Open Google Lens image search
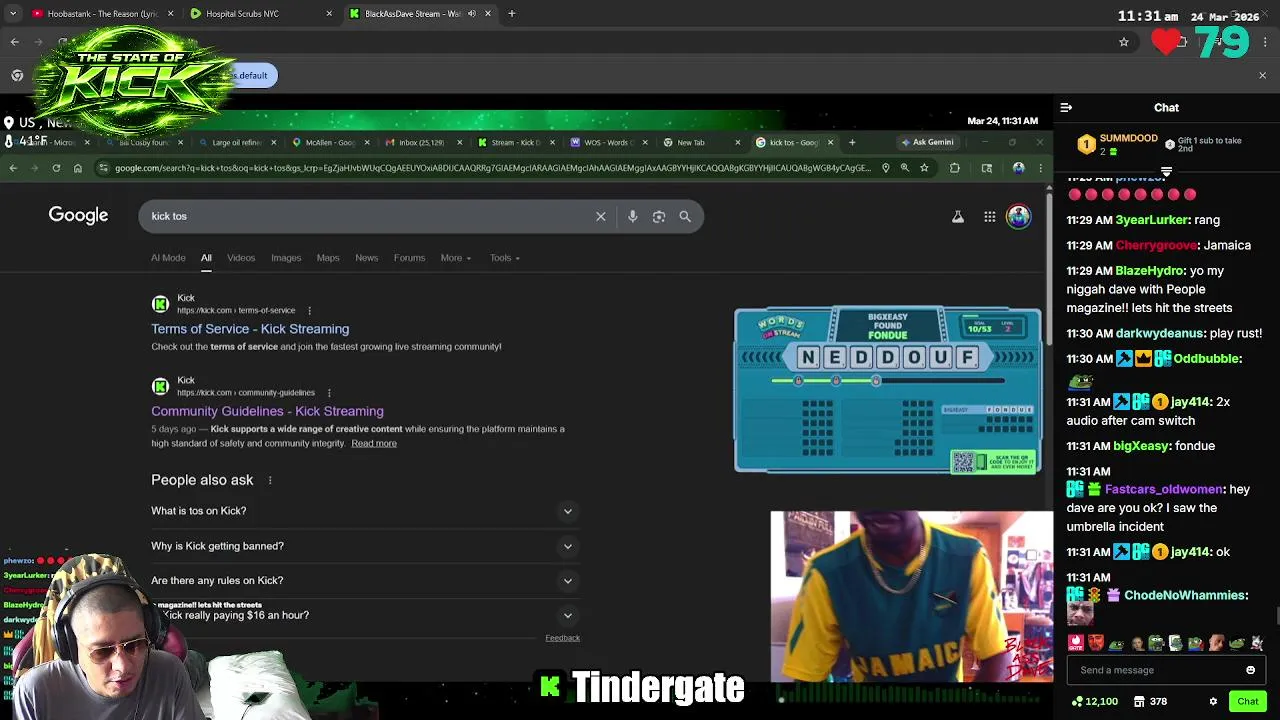 coord(659,216)
